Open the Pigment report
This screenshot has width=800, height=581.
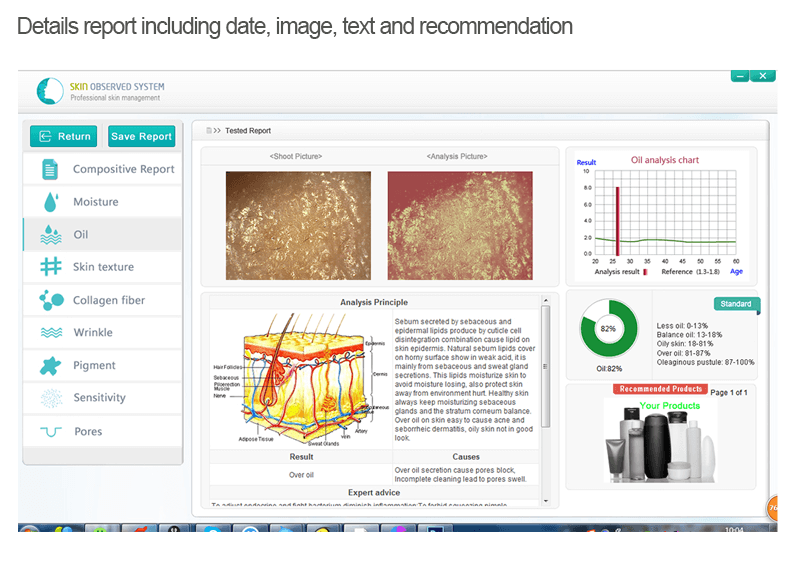[103, 365]
